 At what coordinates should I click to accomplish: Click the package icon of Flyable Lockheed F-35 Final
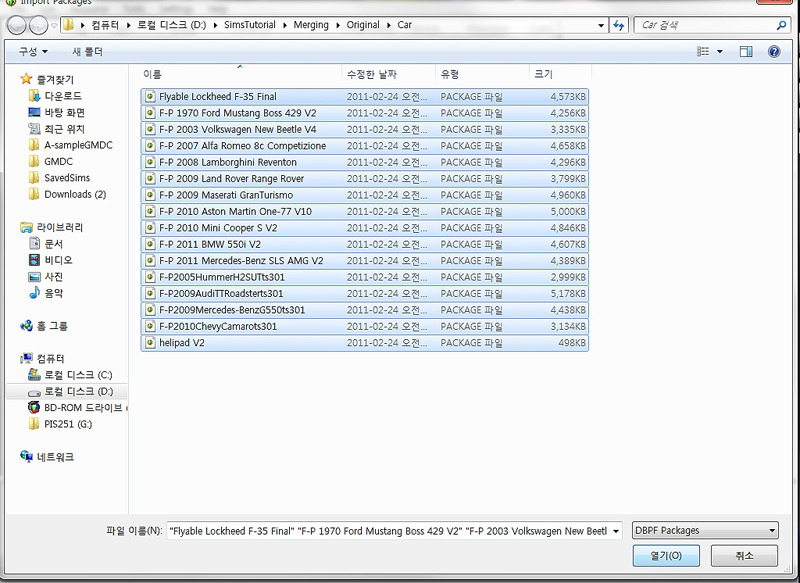point(150,96)
